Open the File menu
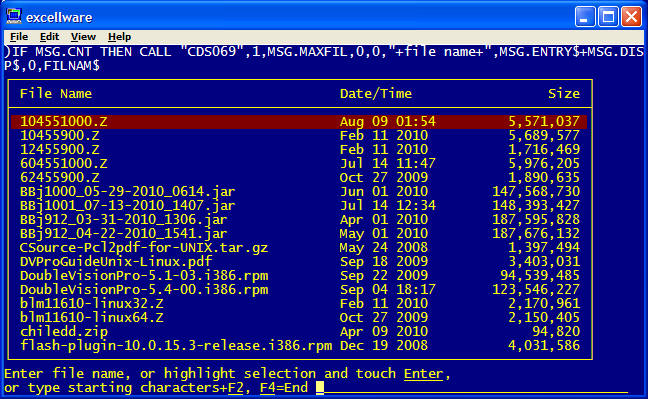648x399 pixels. click(19, 37)
